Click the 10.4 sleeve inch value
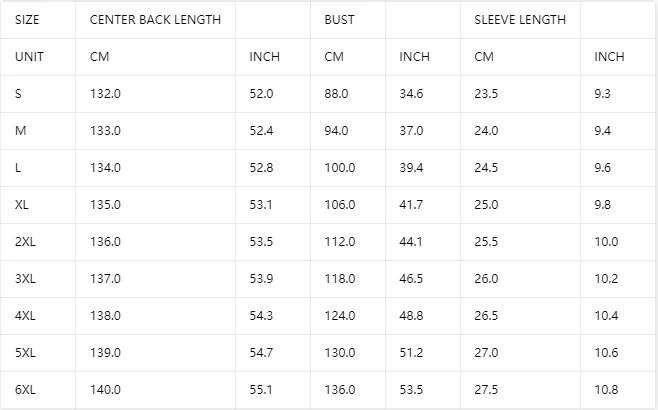 (x=606, y=316)
